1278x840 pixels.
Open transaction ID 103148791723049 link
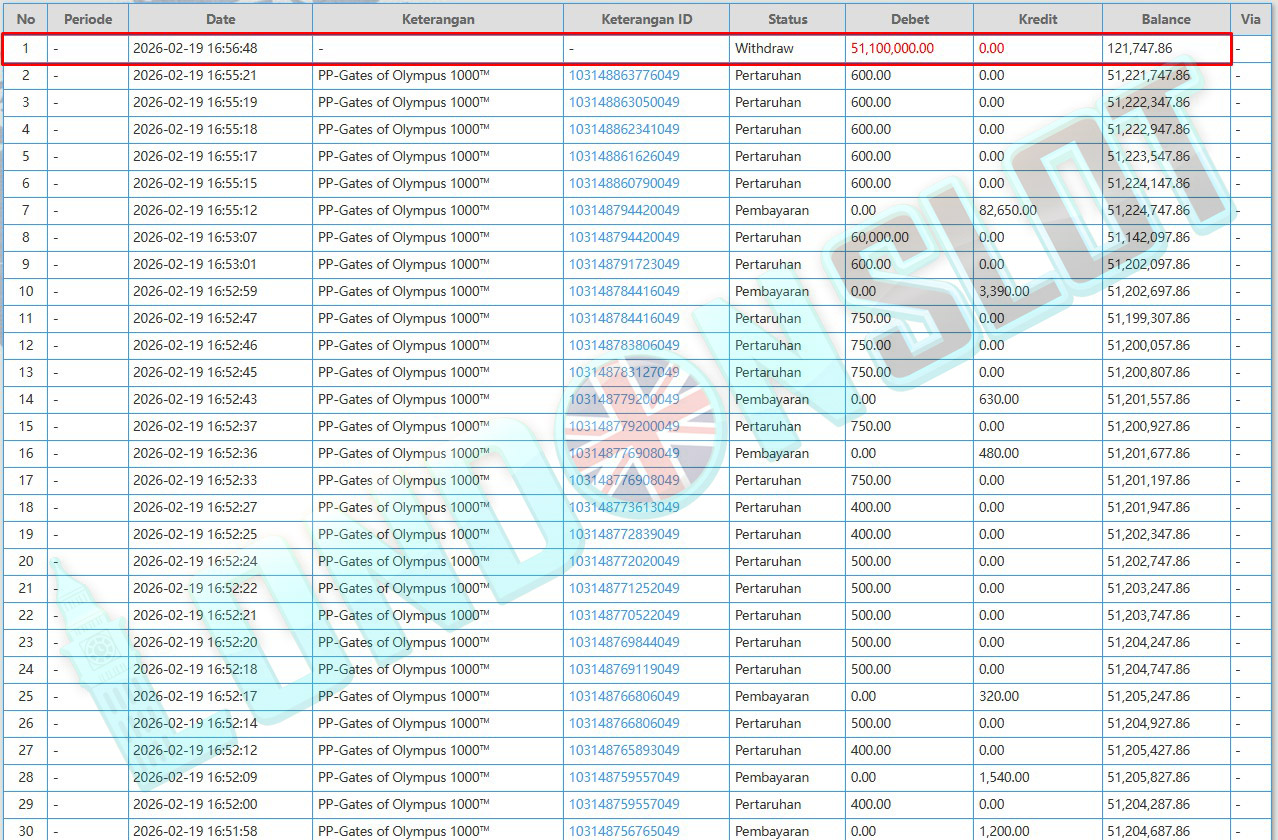pos(624,264)
